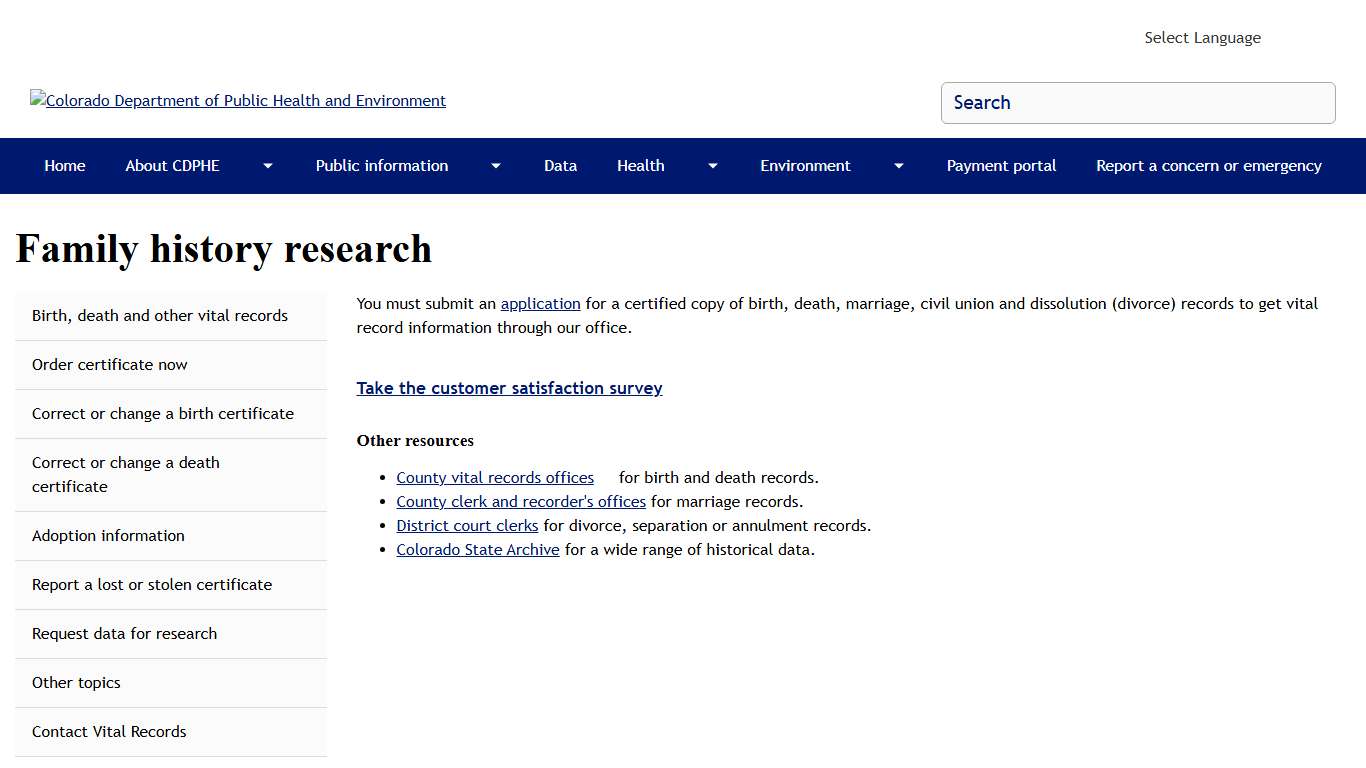Click inside the Search input field
Image resolution: width=1366 pixels, height=768 pixels.
pyautogui.click(x=1138, y=103)
